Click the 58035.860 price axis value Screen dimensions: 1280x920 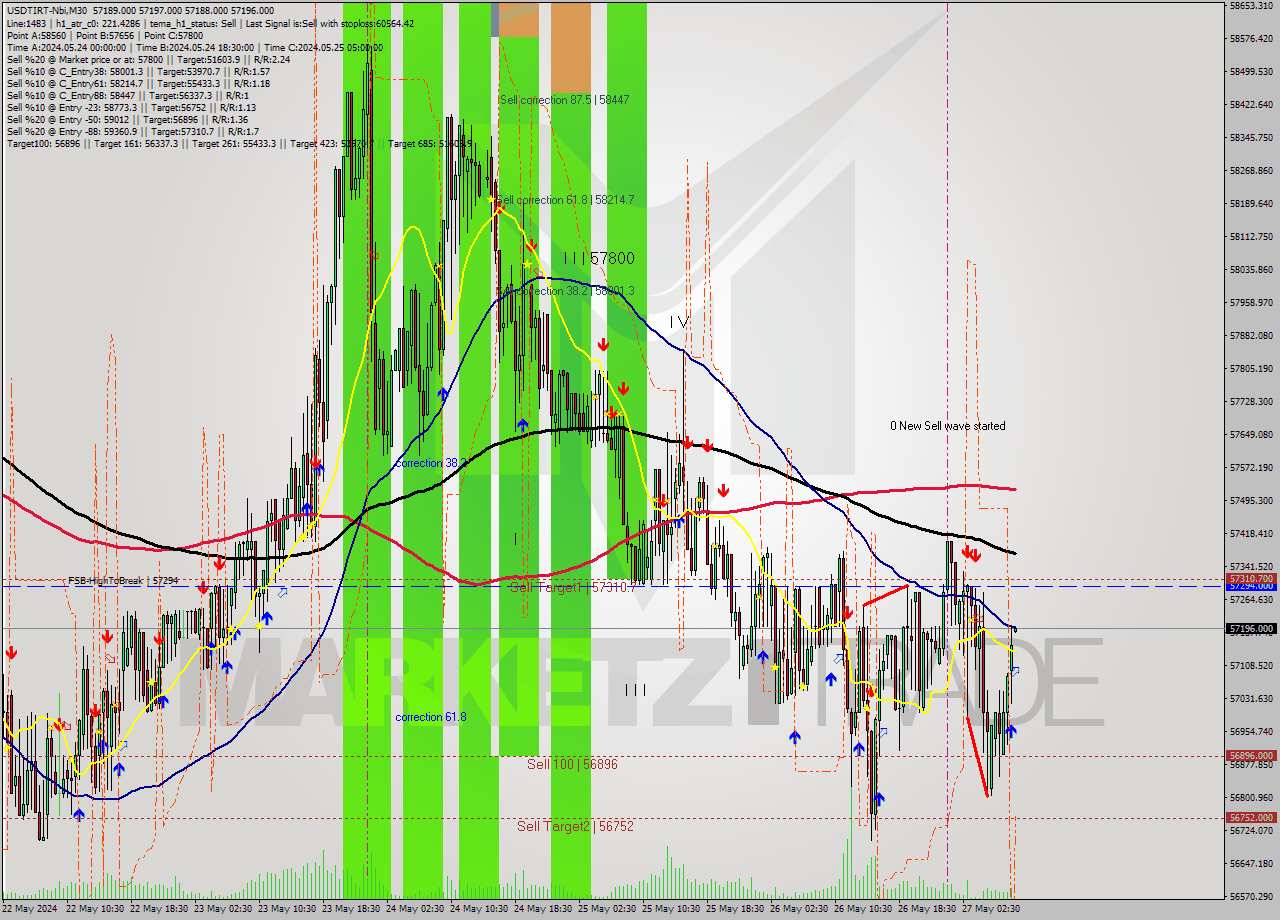(1251, 270)
